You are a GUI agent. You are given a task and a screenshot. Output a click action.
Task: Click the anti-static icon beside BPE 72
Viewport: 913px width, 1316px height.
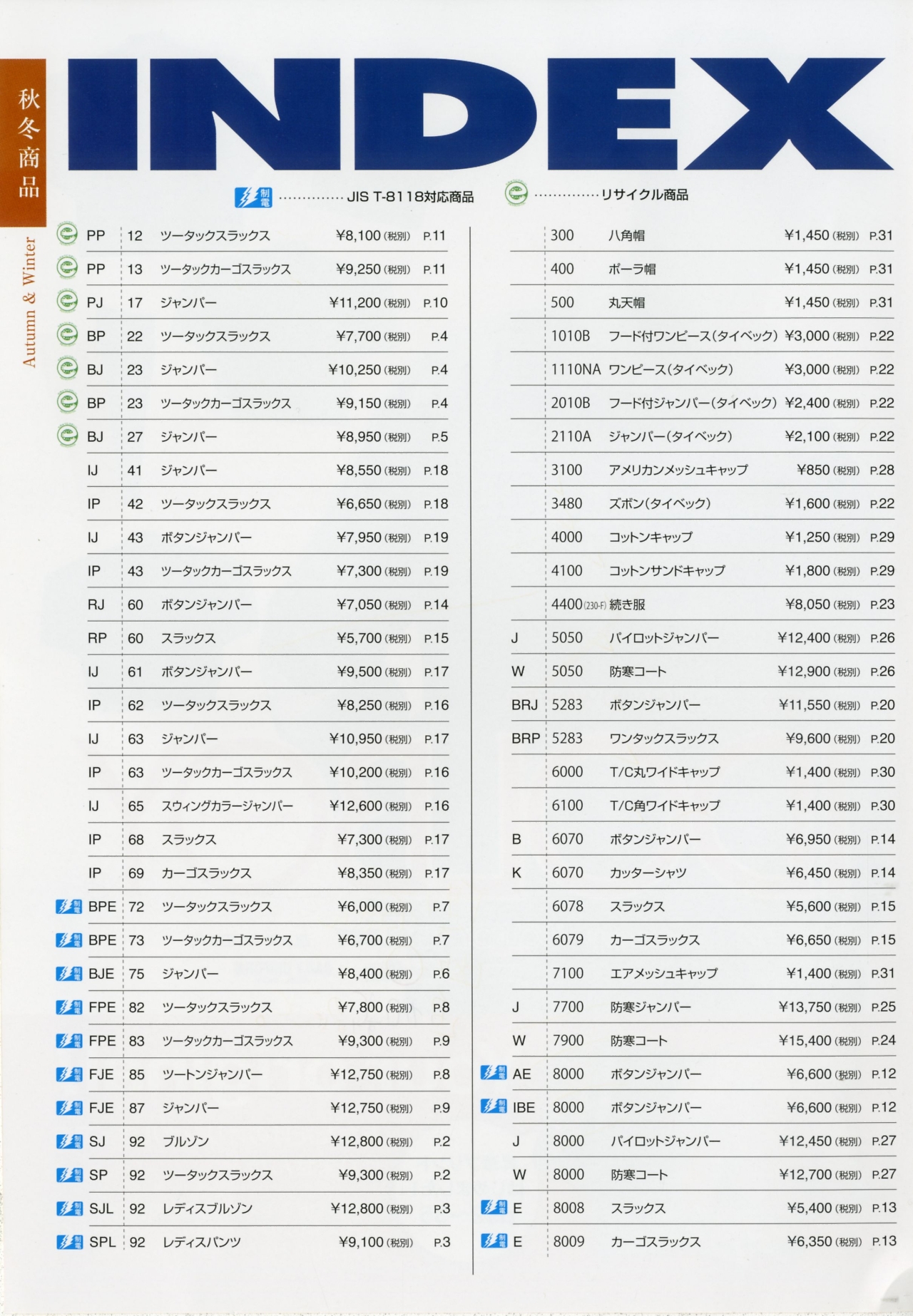pos(68,906)
